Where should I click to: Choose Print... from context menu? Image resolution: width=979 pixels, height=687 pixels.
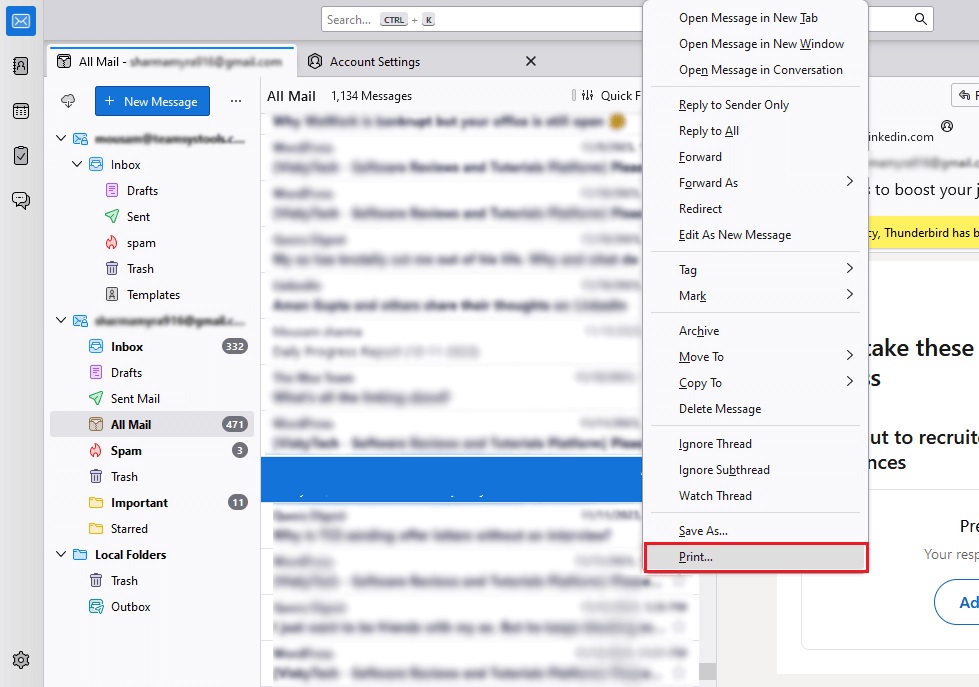[755, 557]
